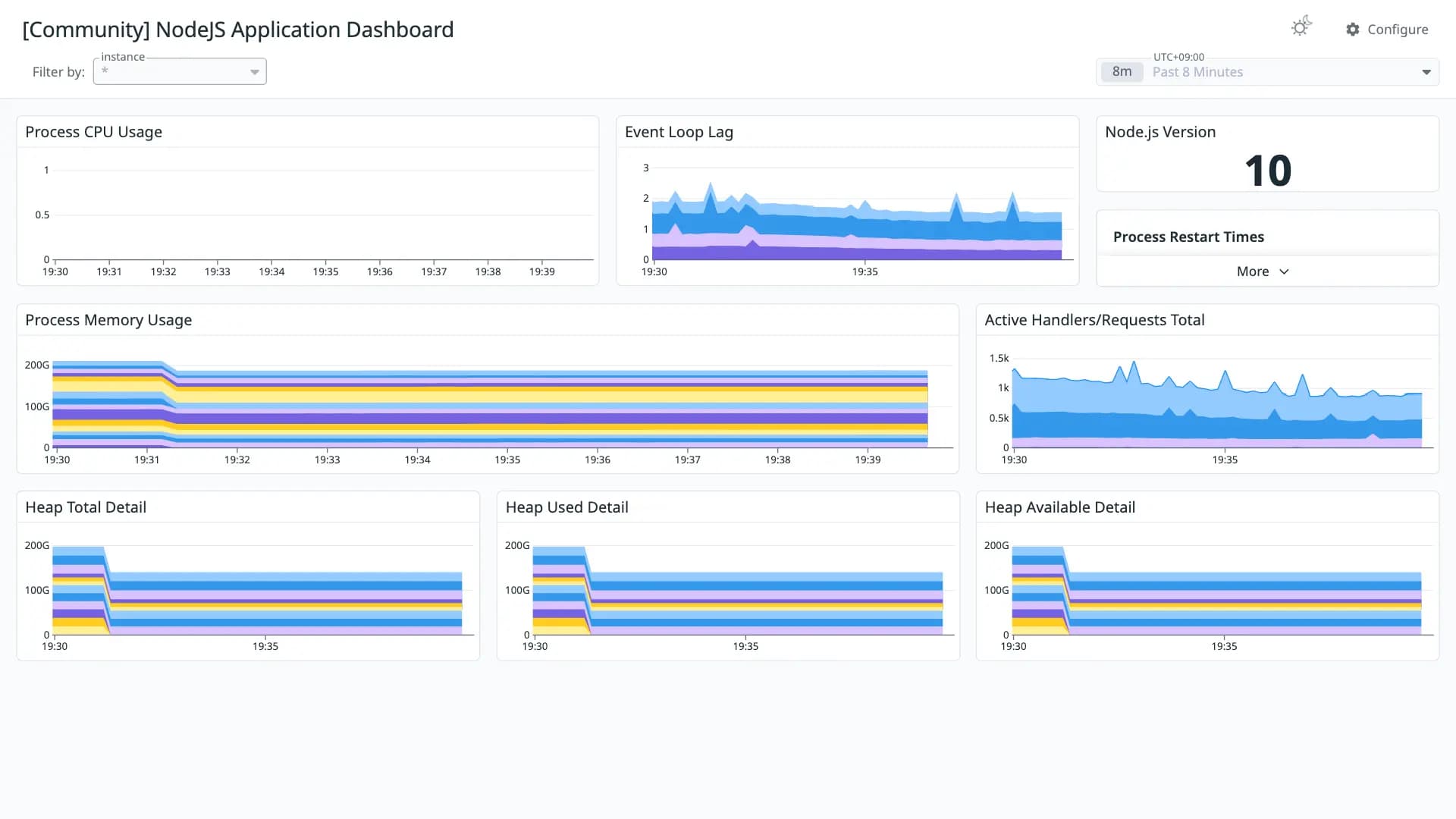1456x819 pixels.
Task: Select the Node.js Version panel title
Action: [1160, 132]
